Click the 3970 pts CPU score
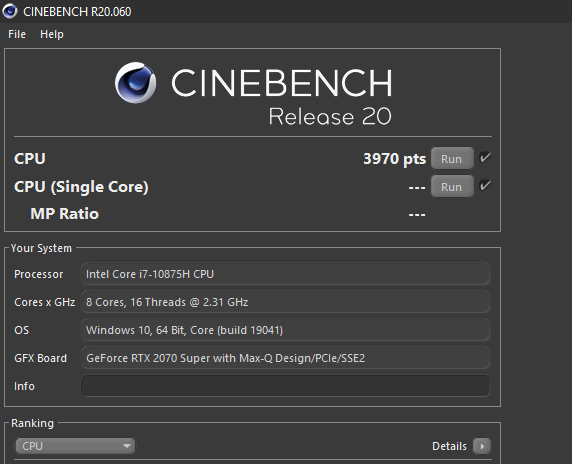The height and width of the screenshot is (464, 572). pos(394,159)
